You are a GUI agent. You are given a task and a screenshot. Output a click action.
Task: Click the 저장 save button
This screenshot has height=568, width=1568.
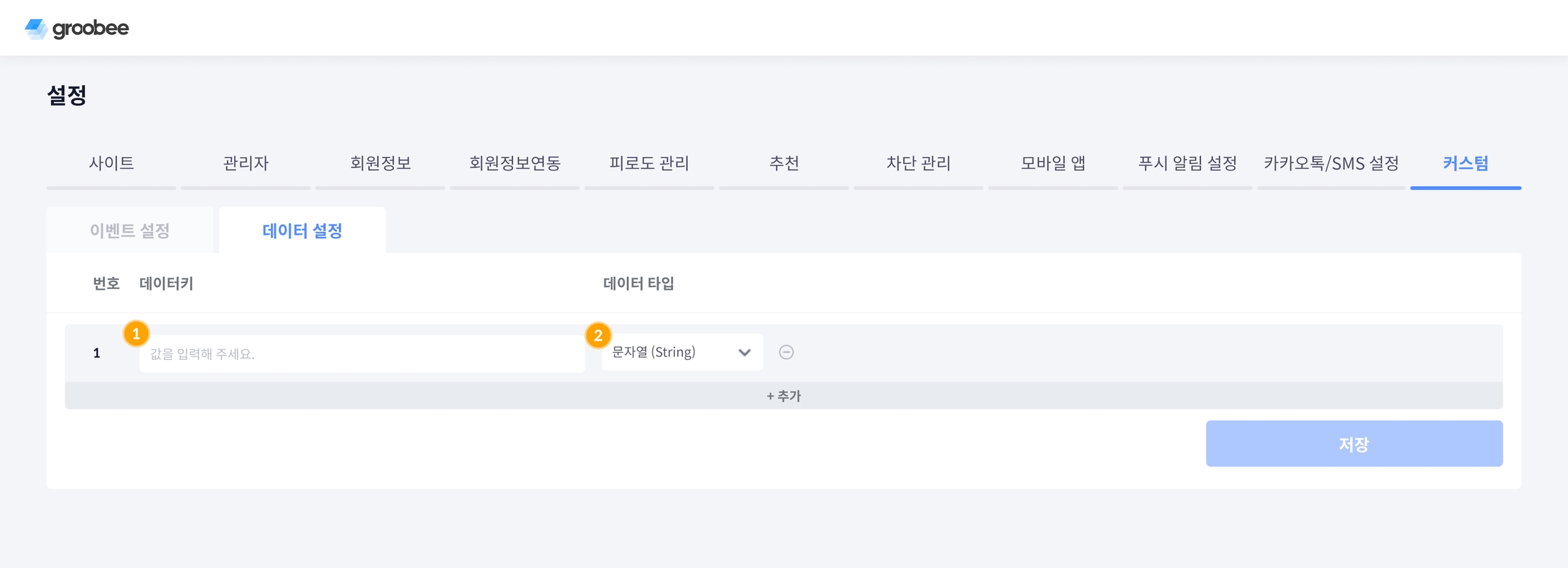[1354, 444]
